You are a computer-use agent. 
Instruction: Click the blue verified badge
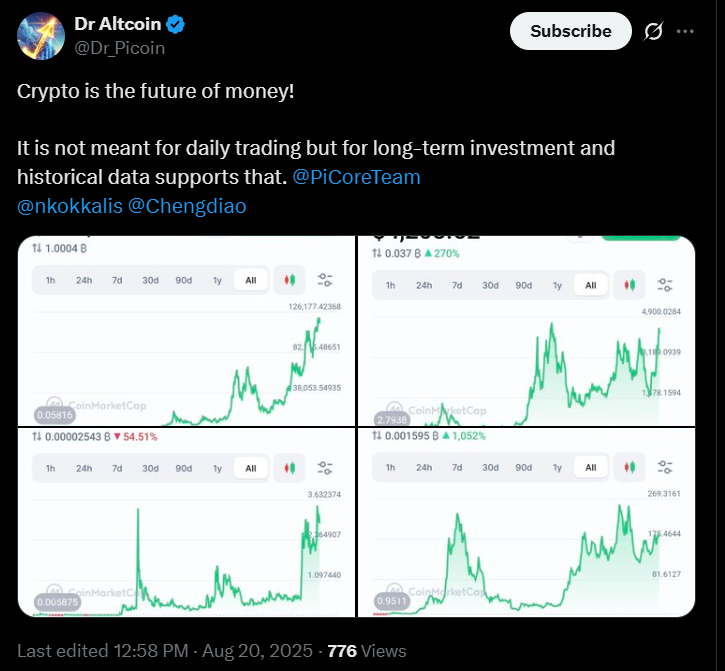click(176, 24)
